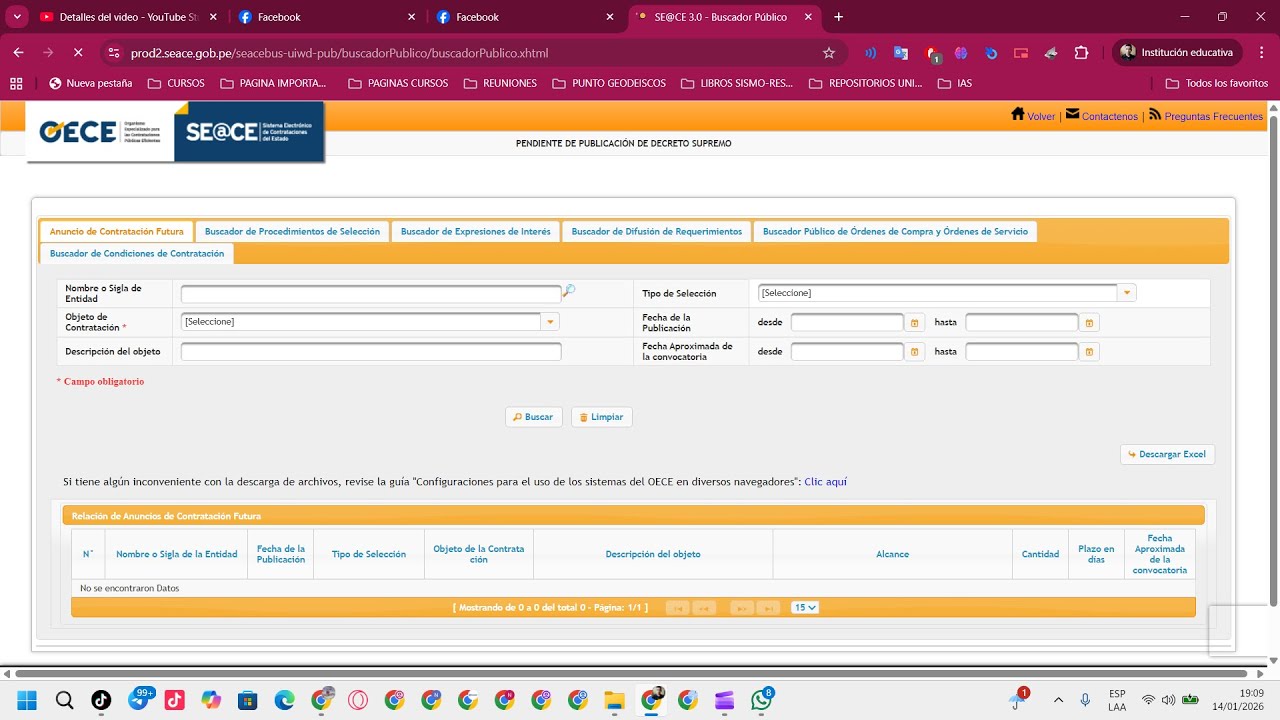Viewport: 1280px width, 720px height.
Task: Change rows per page dropdown showing 15
Action: tap(805, 607)
